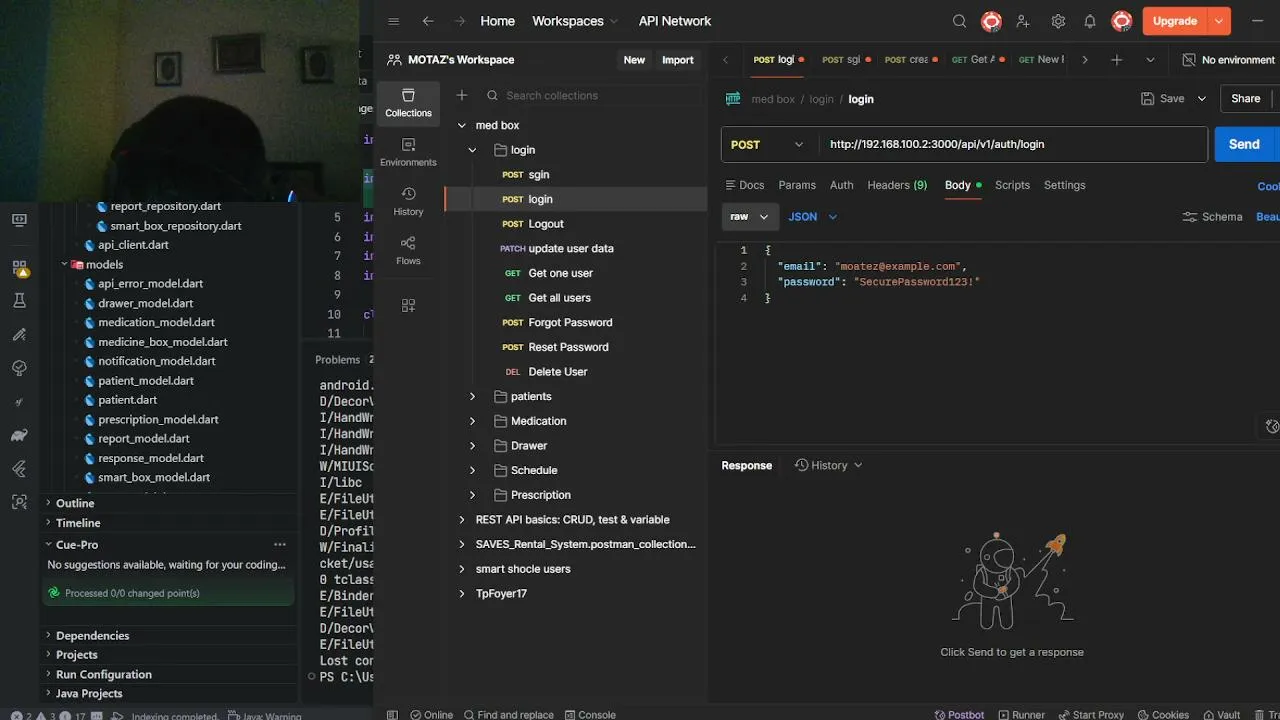Open the Flutter icon in the IDE activity bar
Image resolution: width=1280 pixels, height=720 pixels.
point(19,468)
